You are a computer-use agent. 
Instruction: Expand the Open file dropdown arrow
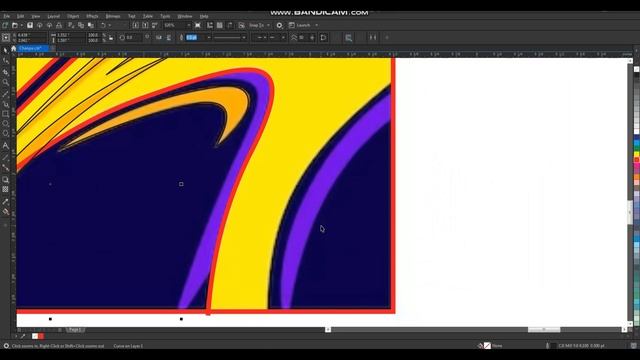[x=21, y=25]
